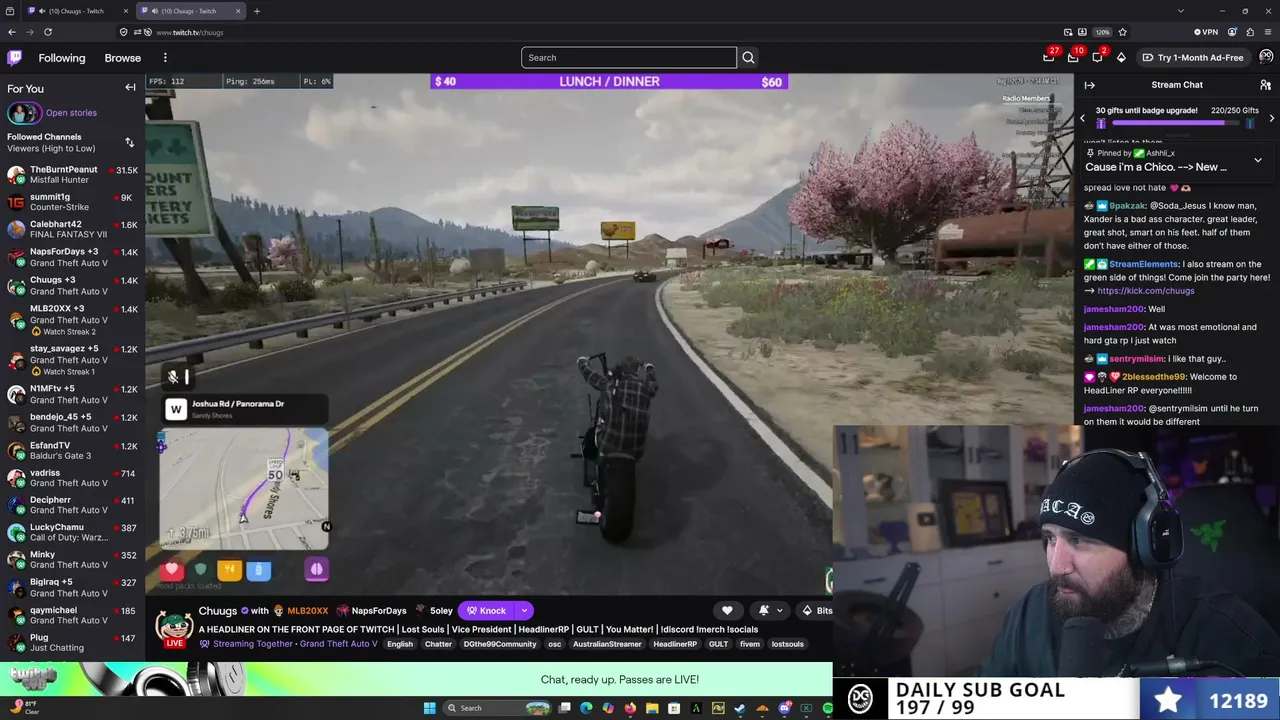
Task: Show previous gift leaderboard item
Action: pos(1082,118)
